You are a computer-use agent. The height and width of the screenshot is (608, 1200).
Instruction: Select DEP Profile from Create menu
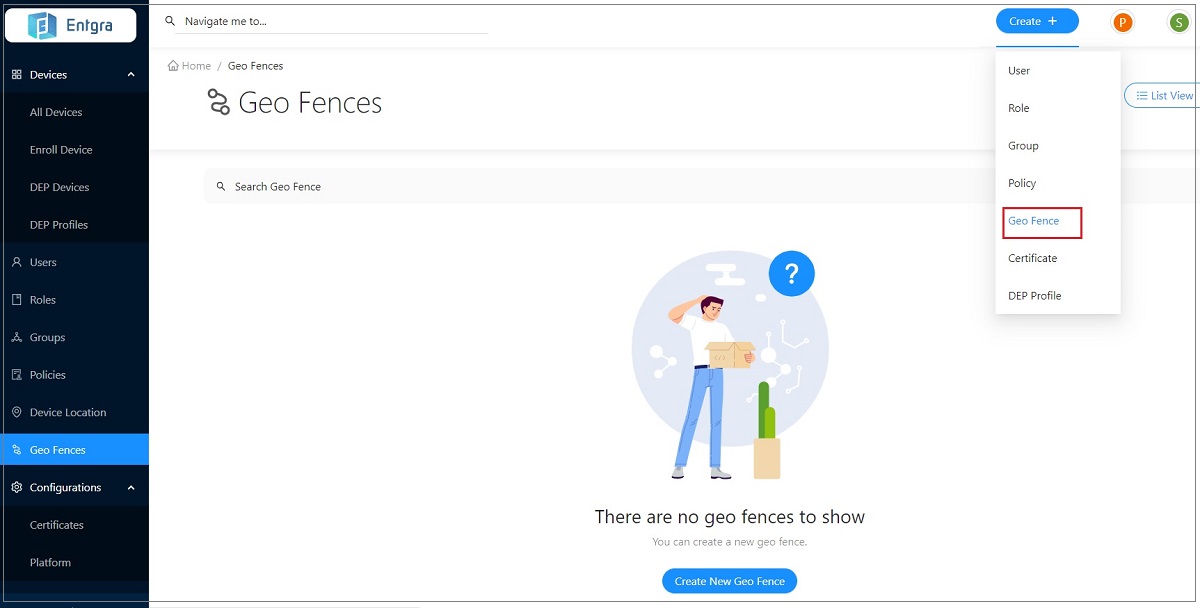tap(1034, 296)
